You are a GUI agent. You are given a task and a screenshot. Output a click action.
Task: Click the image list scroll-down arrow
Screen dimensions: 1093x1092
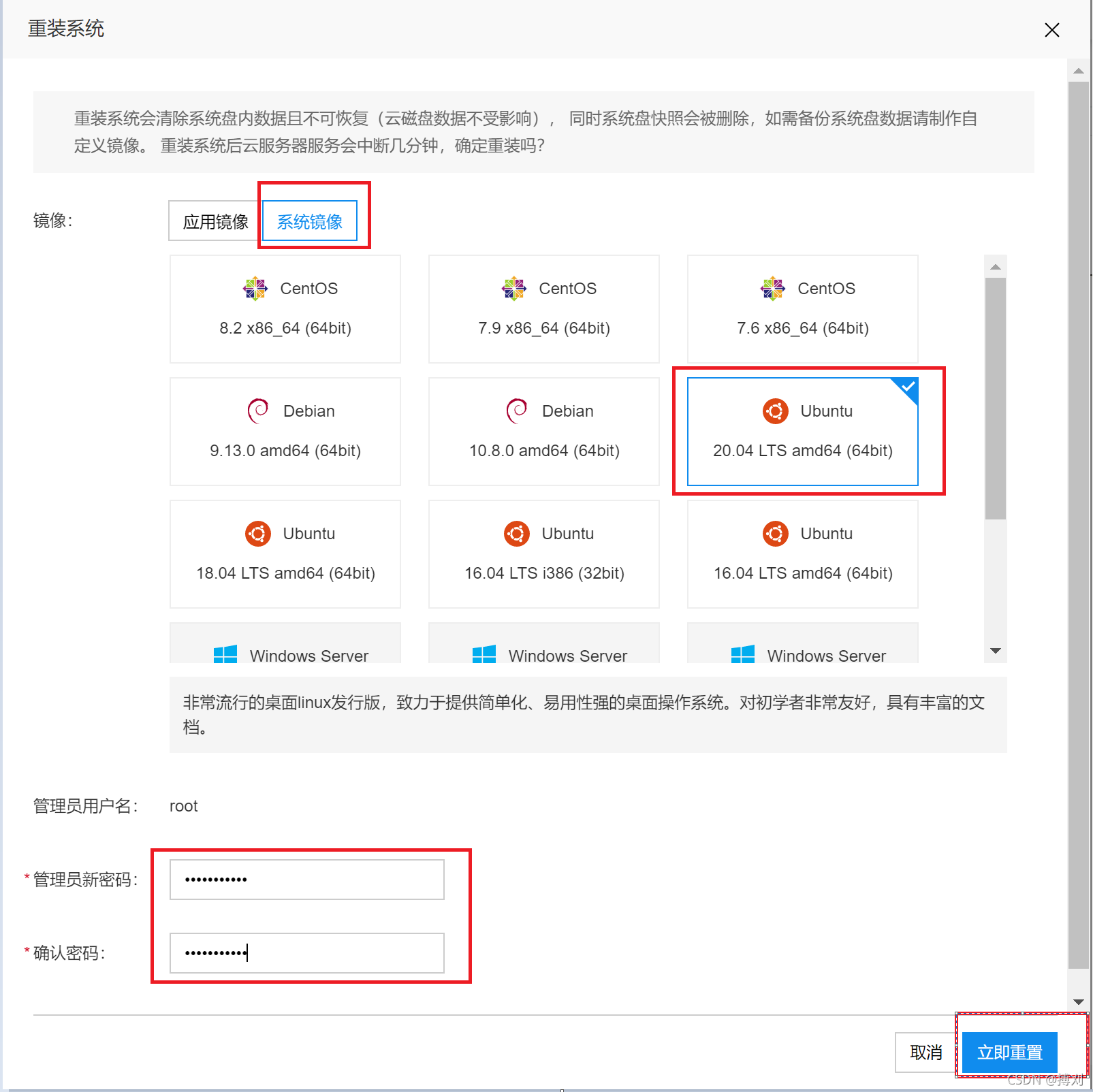click(996, 651)
